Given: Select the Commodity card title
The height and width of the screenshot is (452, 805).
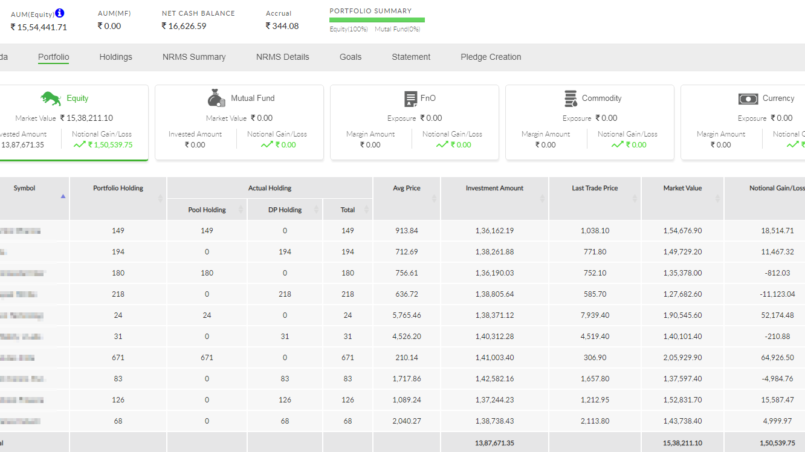Looking at the screenshot, I should tap(601, 98).
